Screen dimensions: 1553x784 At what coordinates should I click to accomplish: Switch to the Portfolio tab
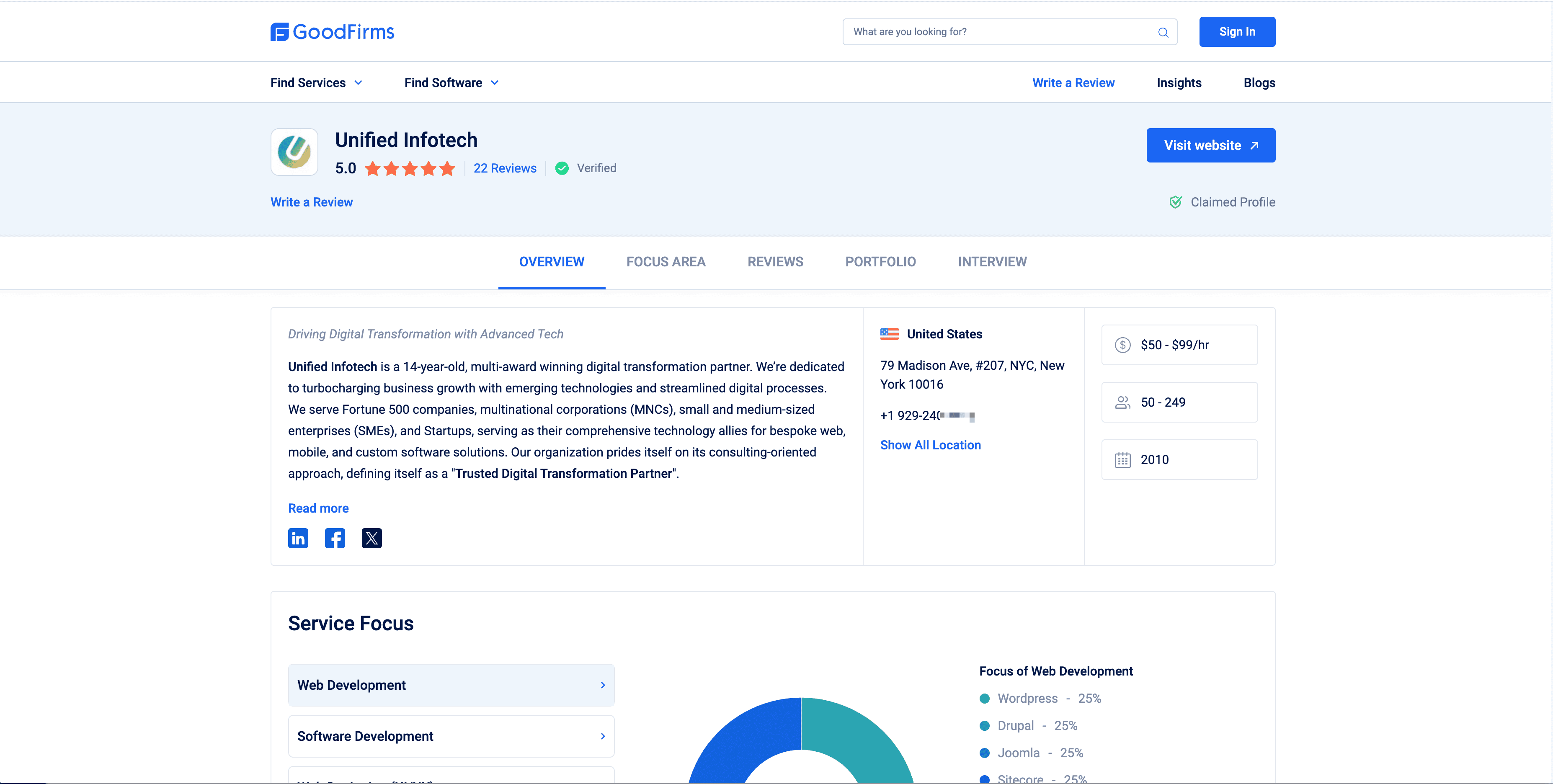tap(880, 261)
